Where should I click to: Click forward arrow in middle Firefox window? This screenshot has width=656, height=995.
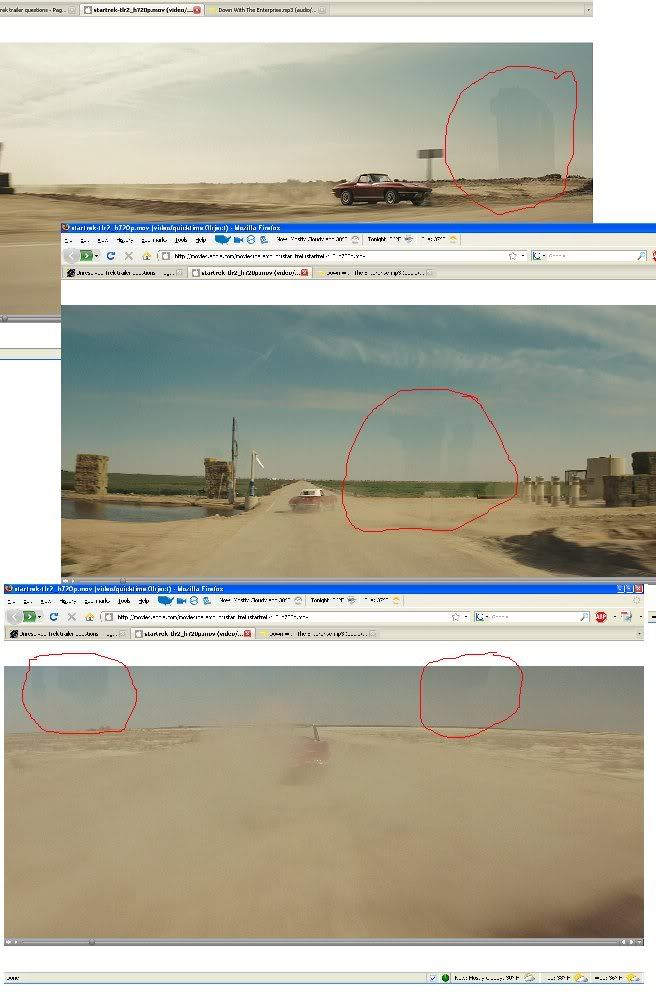(x=86, y=256)
